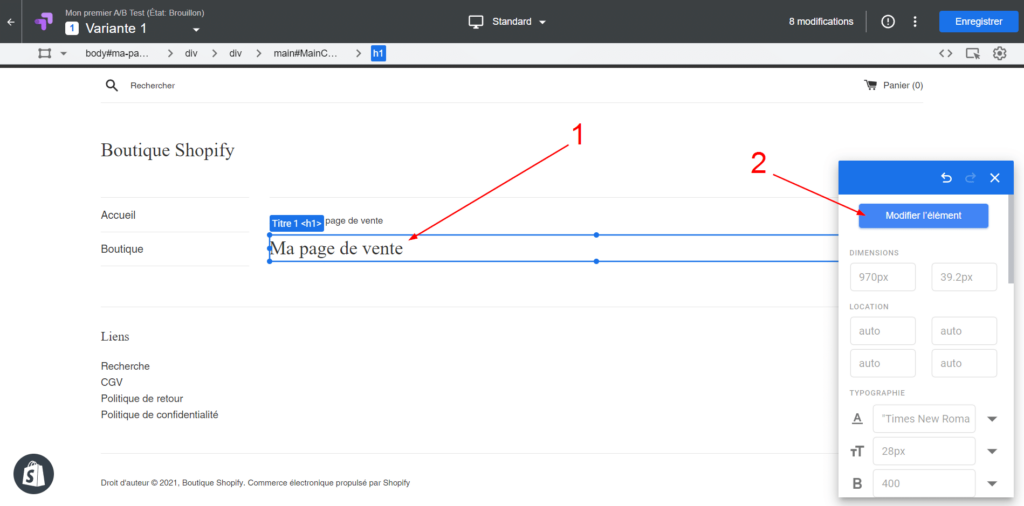
Task: Select the first div breadcrumb
Action: point(191,54)
